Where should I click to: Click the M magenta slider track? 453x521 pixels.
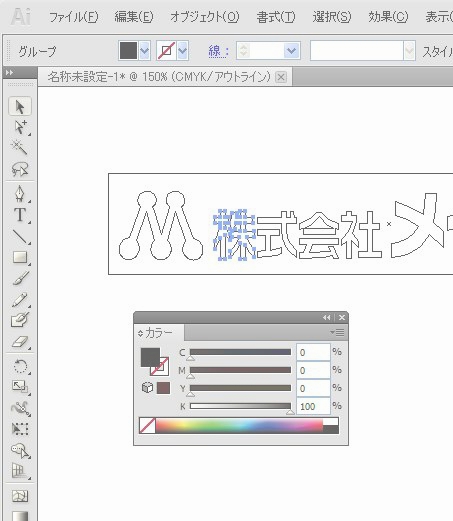(x=240, y=370)
